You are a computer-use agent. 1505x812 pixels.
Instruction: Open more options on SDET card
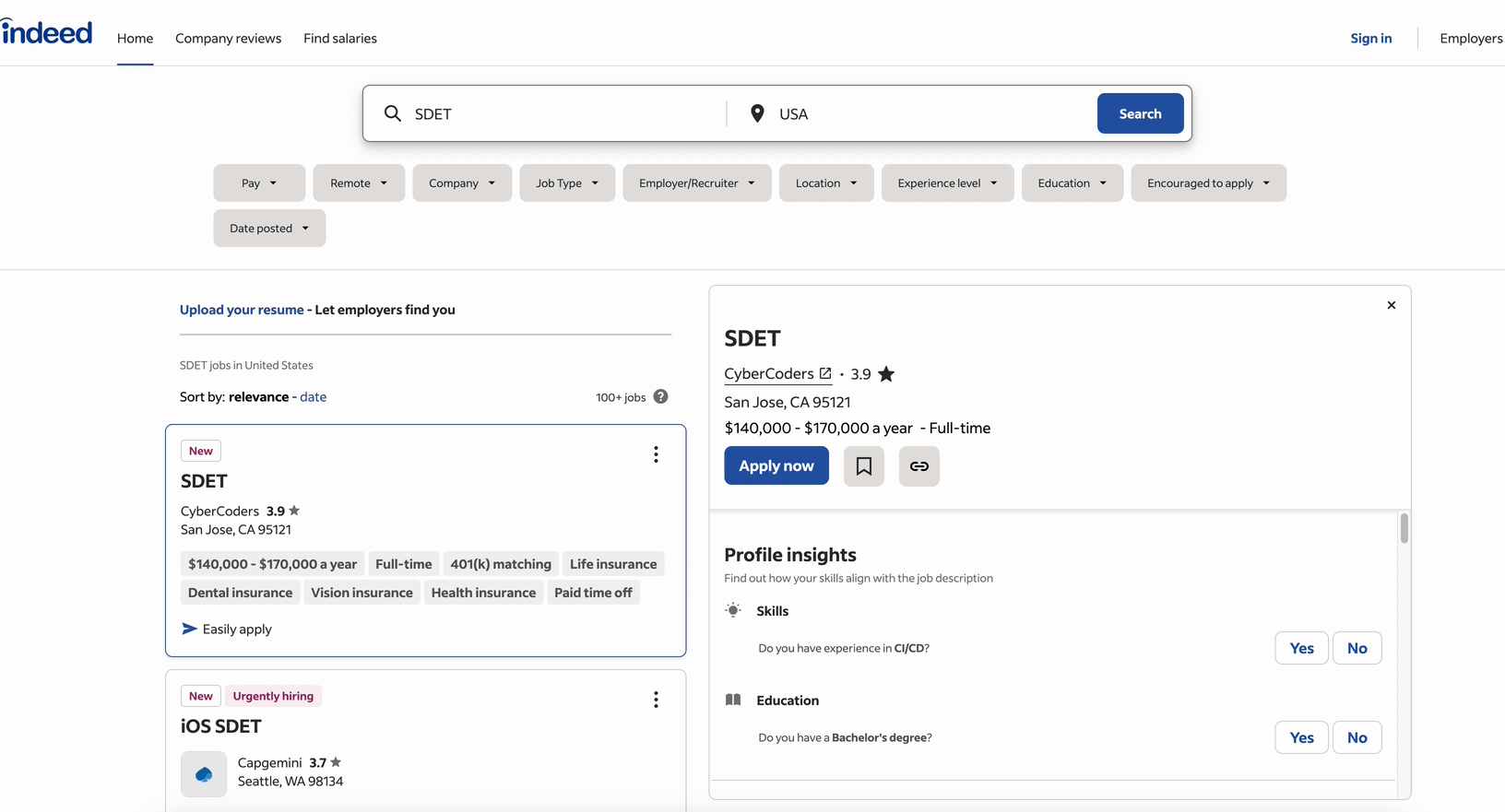(656, 454)
